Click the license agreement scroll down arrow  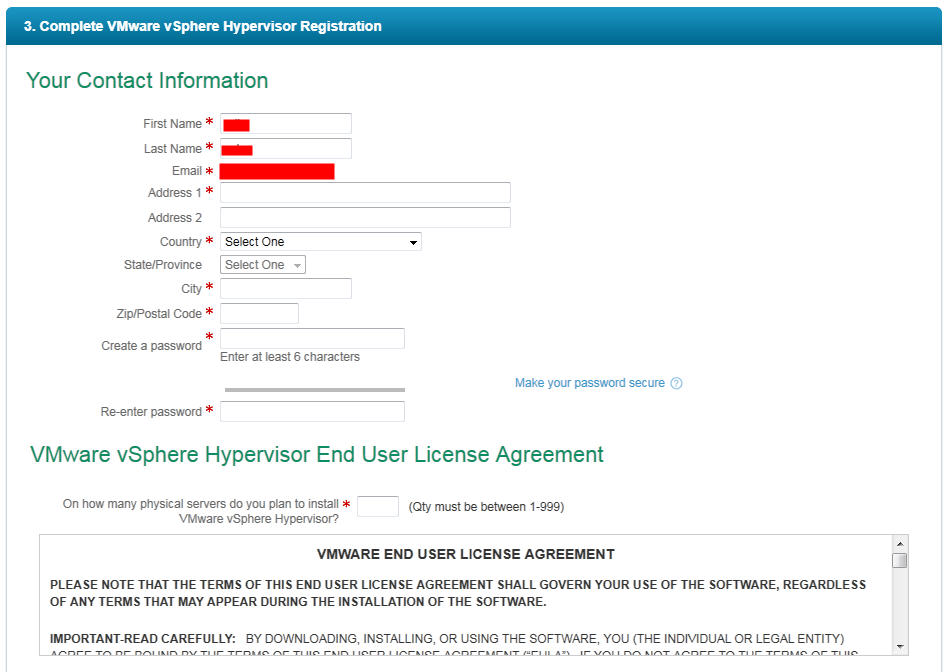tap(900, 647)
